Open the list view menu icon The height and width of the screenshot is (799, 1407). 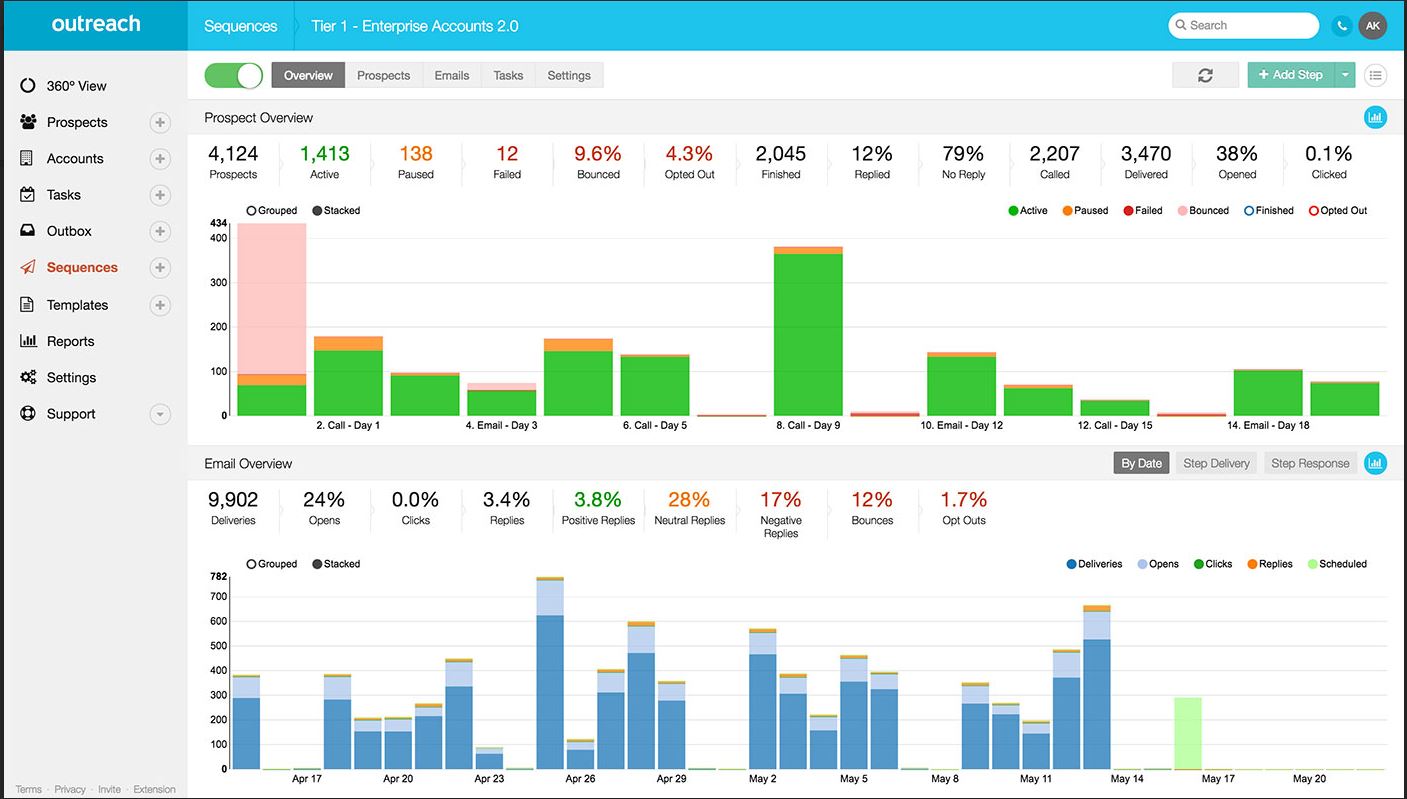coord(1376,75)
